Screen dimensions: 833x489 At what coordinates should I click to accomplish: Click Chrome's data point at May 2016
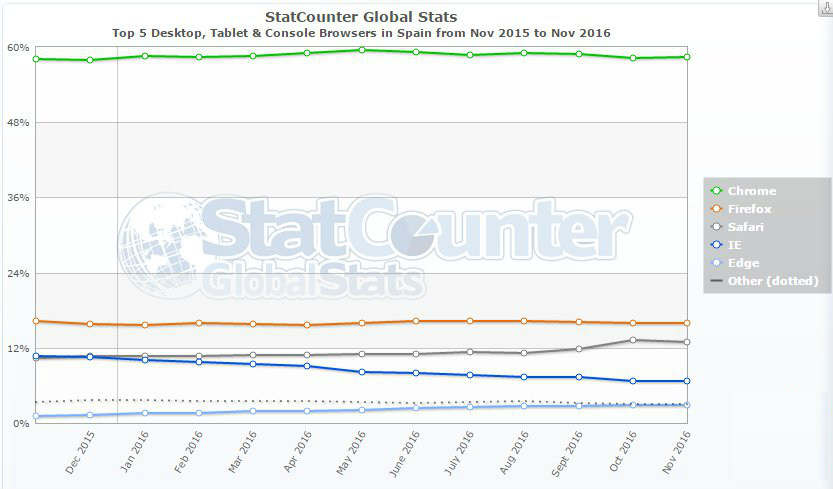(361, 50)
